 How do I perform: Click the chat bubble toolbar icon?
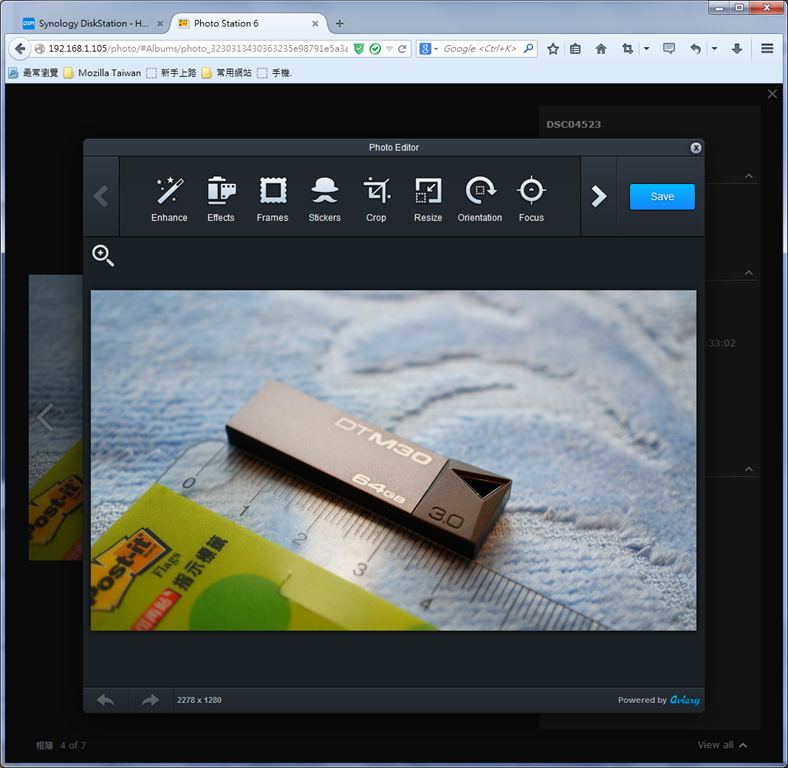(x=669, y=49)
